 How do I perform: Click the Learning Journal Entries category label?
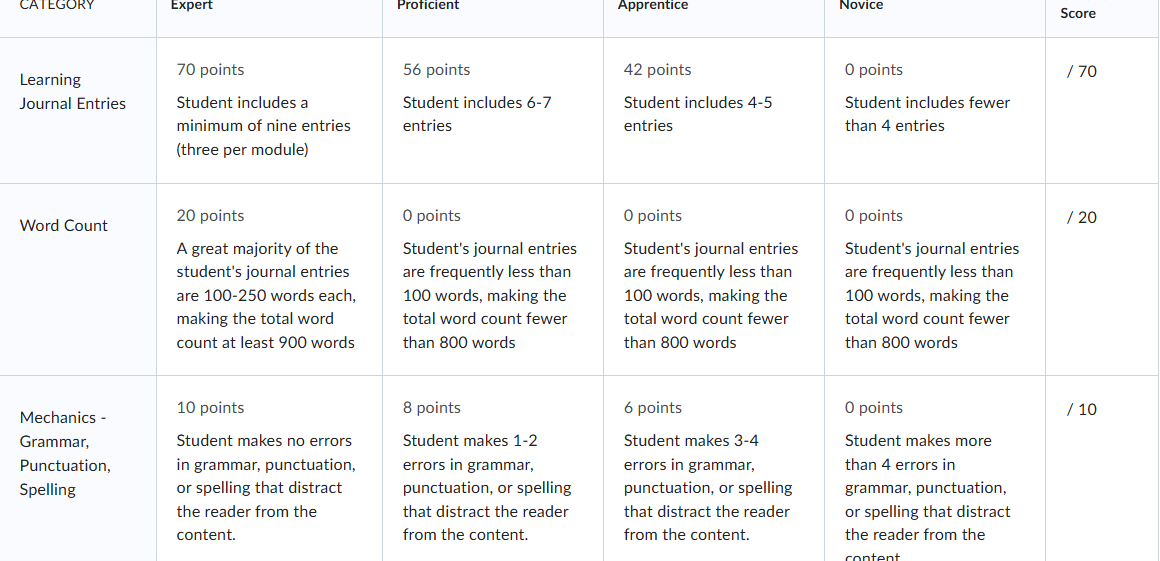[x=72, y=92]
